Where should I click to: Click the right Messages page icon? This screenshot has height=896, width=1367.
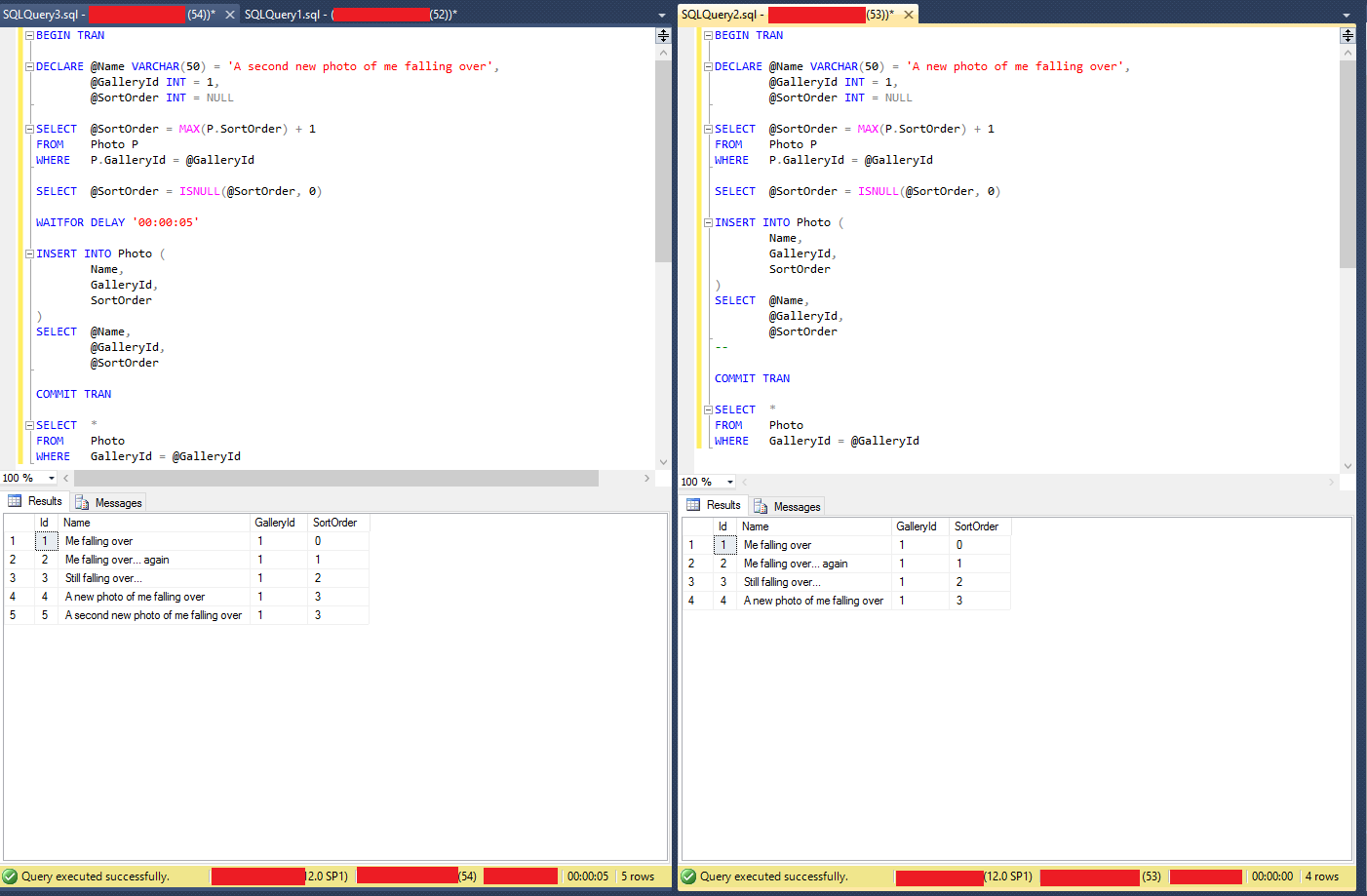point(761,506)
